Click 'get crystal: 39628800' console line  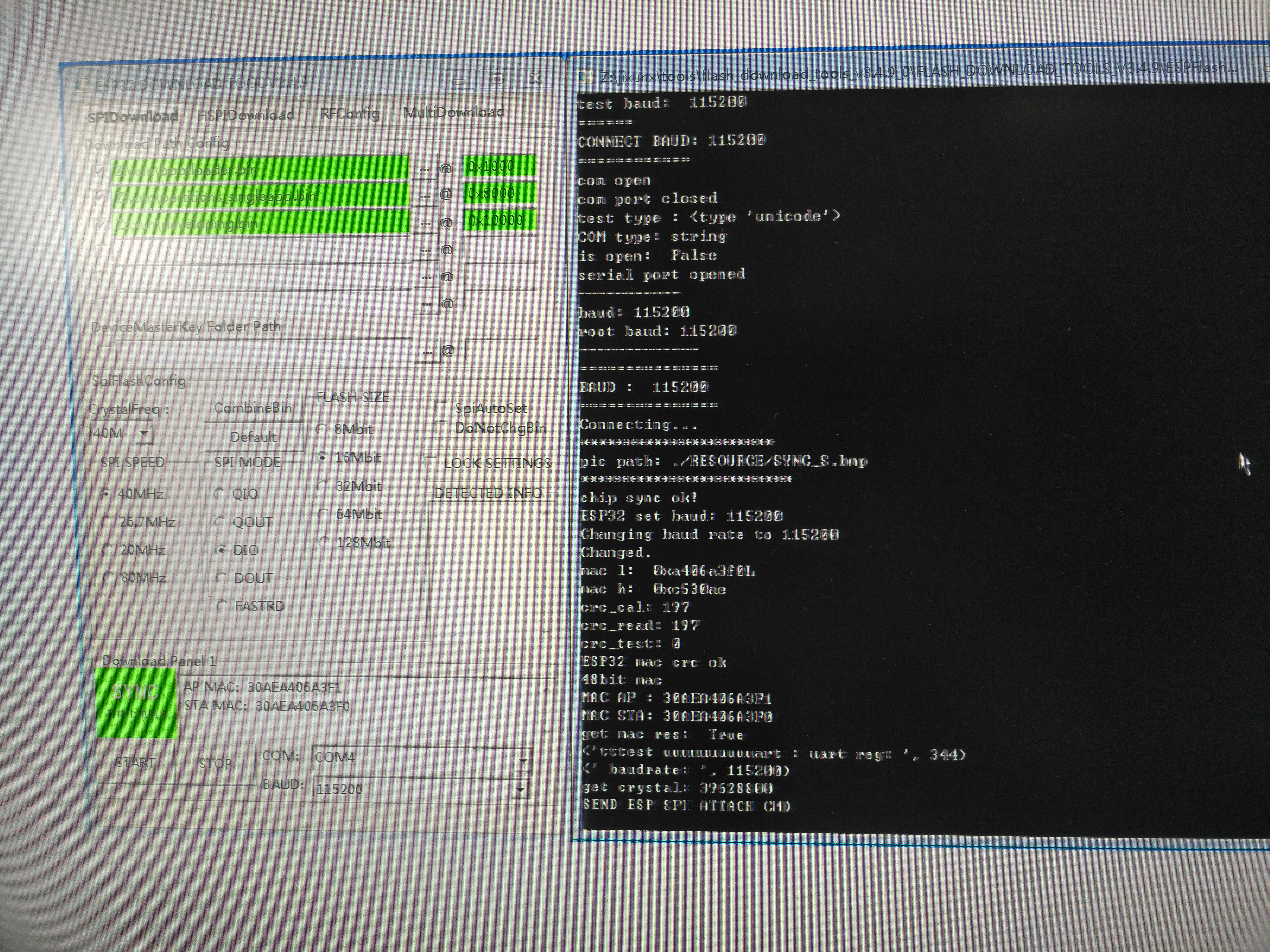pyautogui.click(x=677, y=787)
